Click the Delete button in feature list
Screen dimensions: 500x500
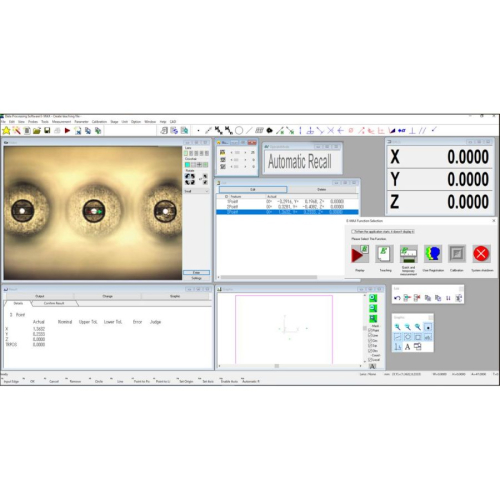322,189
